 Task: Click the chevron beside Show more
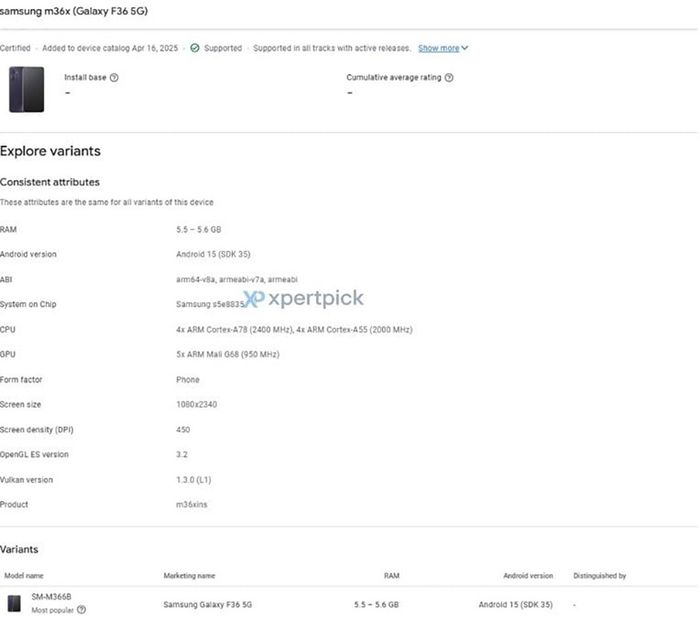tap(465, 48)
